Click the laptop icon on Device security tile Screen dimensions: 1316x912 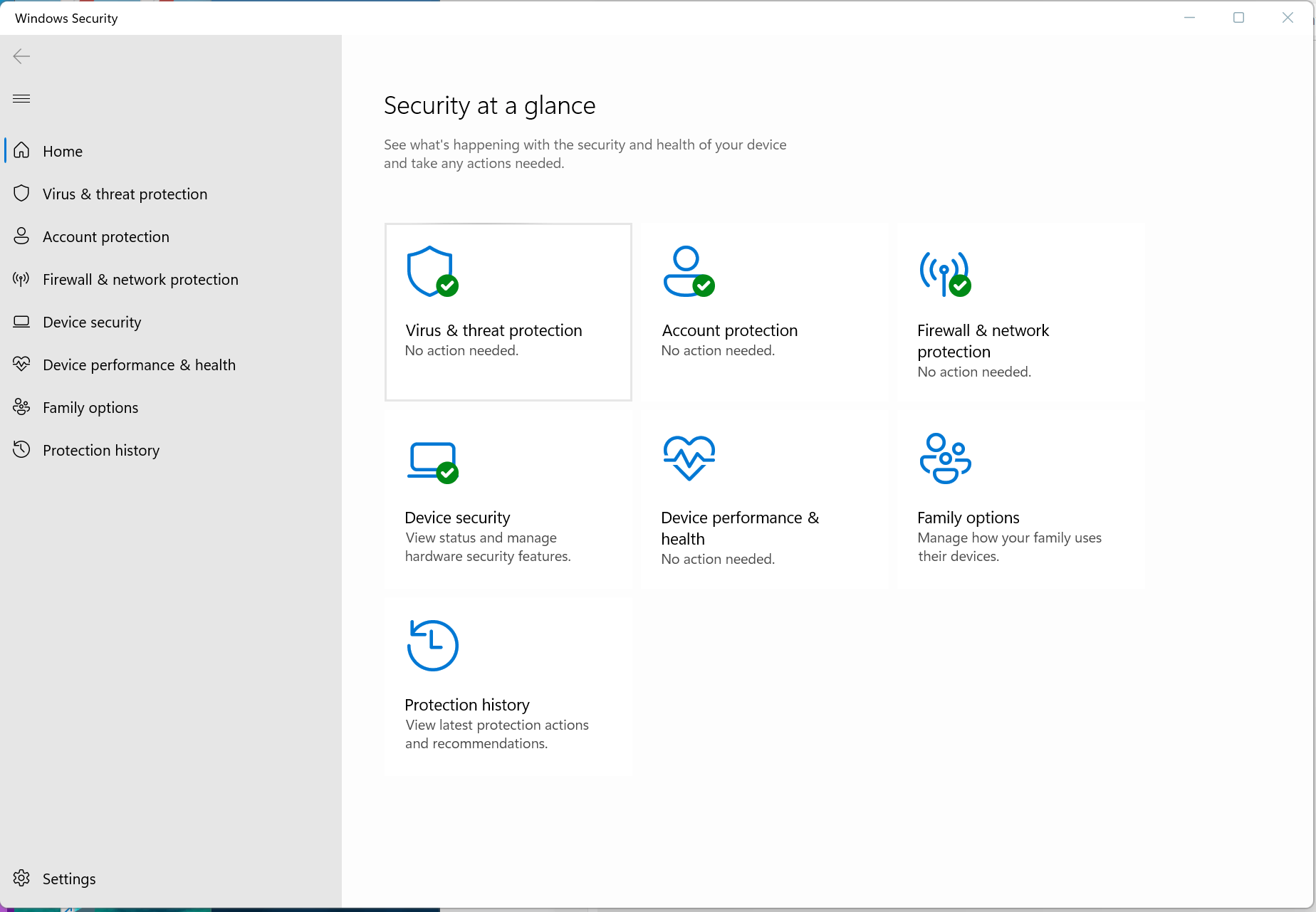coord(432,462)
